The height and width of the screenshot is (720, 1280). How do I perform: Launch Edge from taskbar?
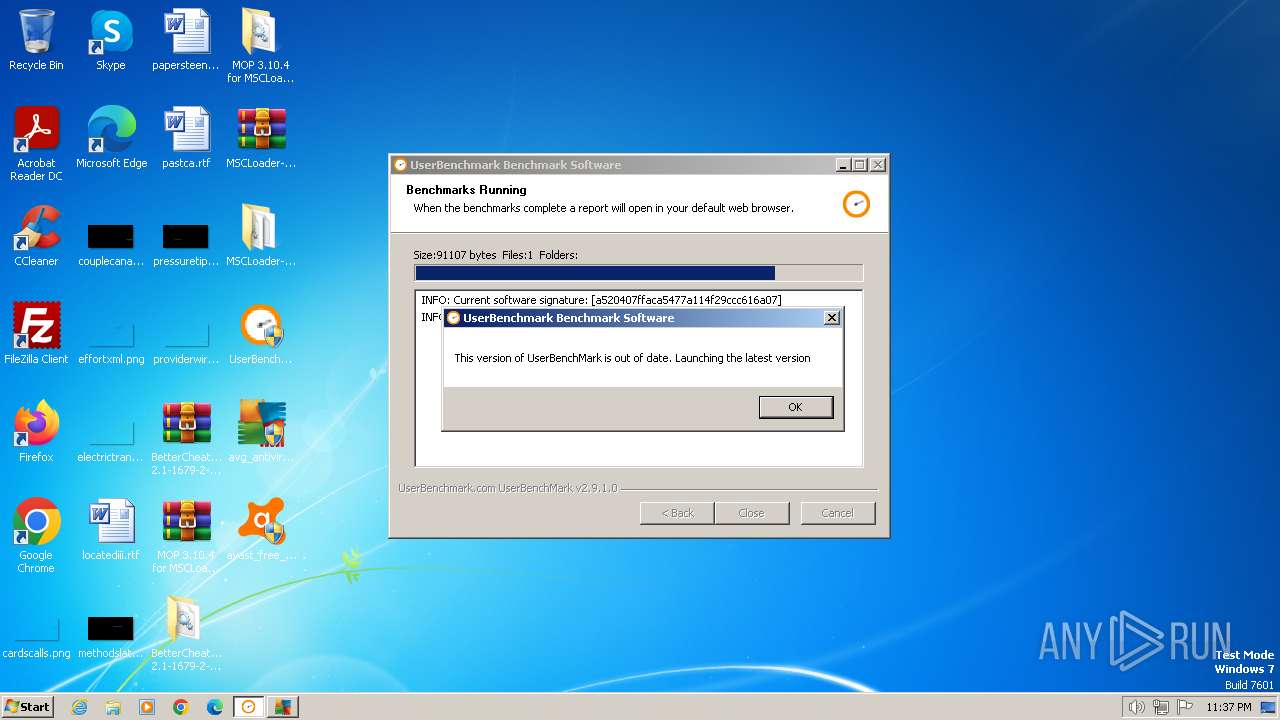coord(215,707)
